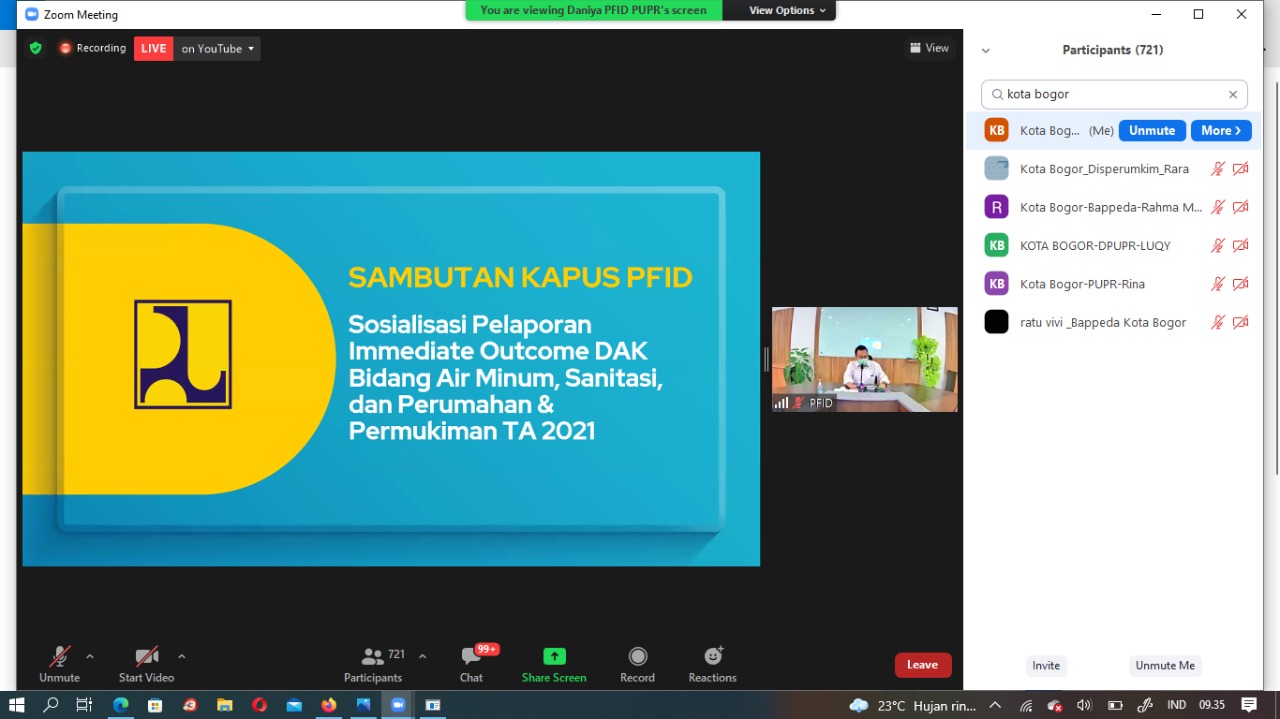Click the Participants label in bottom toolbar
Screen dimensions: 1280x719
pyautogui.click(x=373, y=678)
